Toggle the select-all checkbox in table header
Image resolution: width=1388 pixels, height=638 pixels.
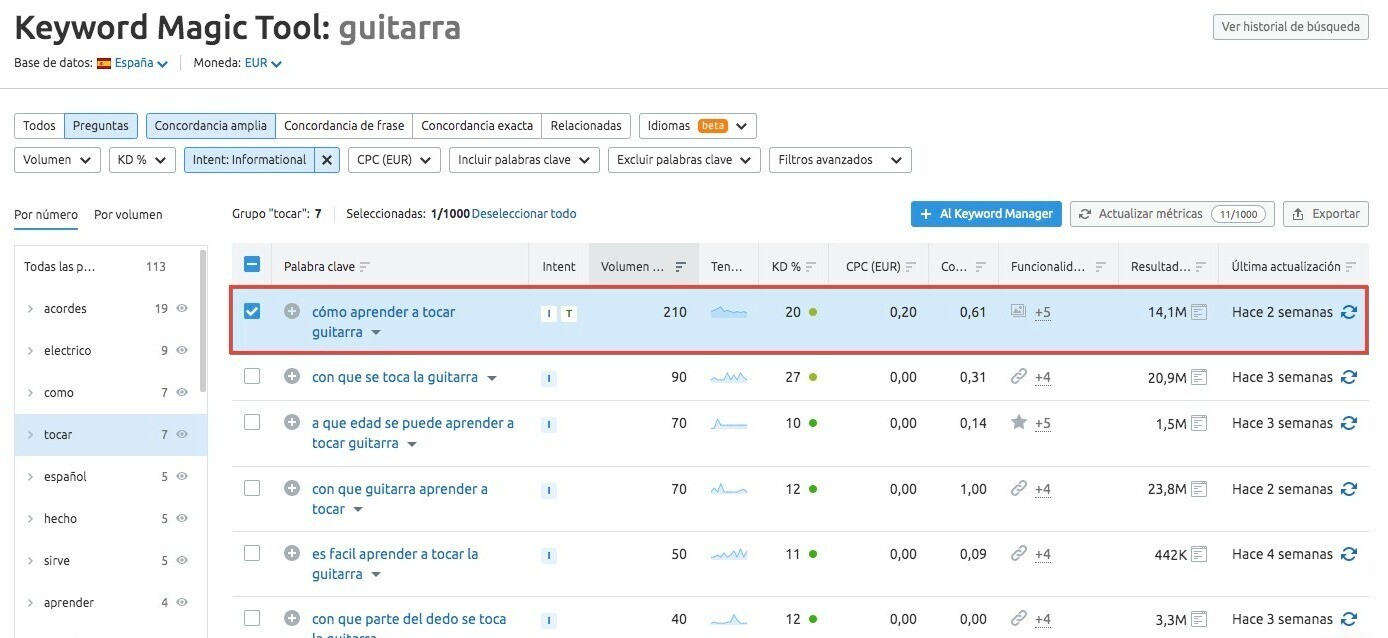click(x=252, y=265)
